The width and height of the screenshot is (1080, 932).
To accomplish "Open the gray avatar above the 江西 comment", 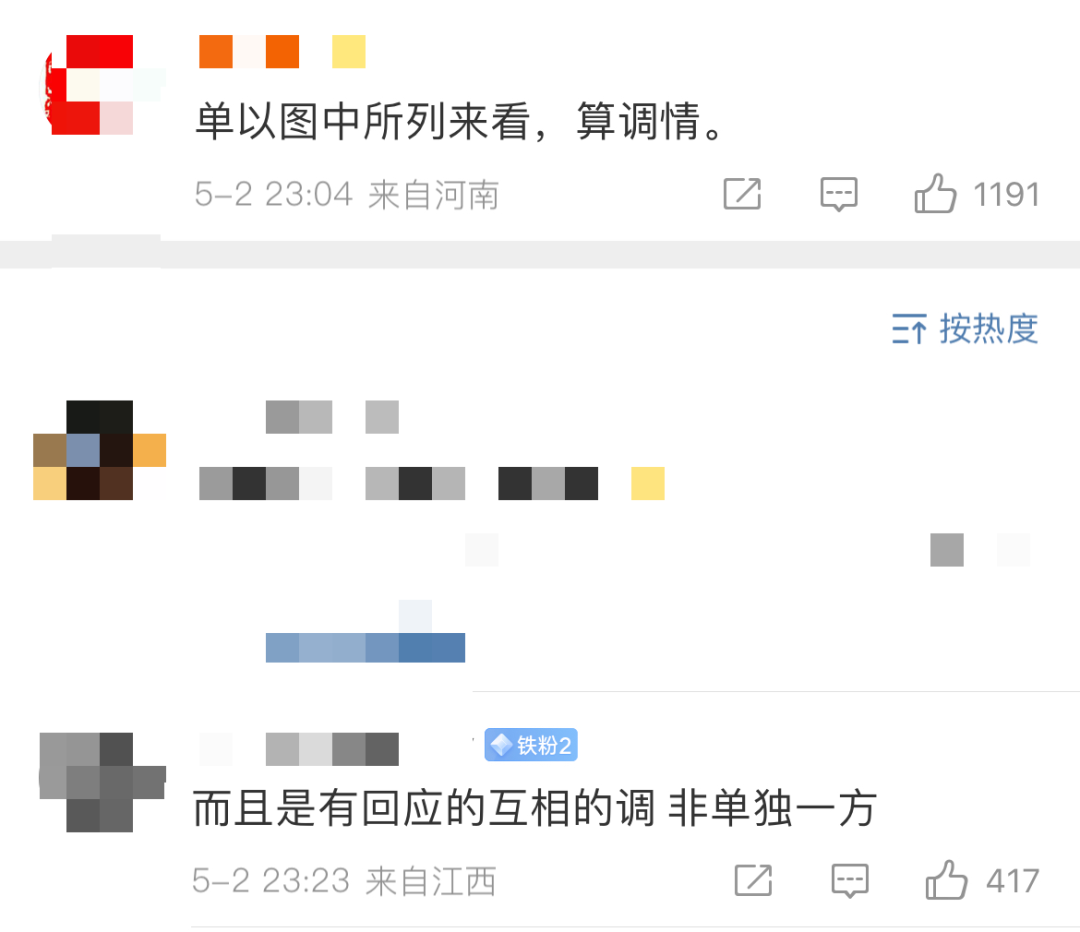I will pos(102,782).
